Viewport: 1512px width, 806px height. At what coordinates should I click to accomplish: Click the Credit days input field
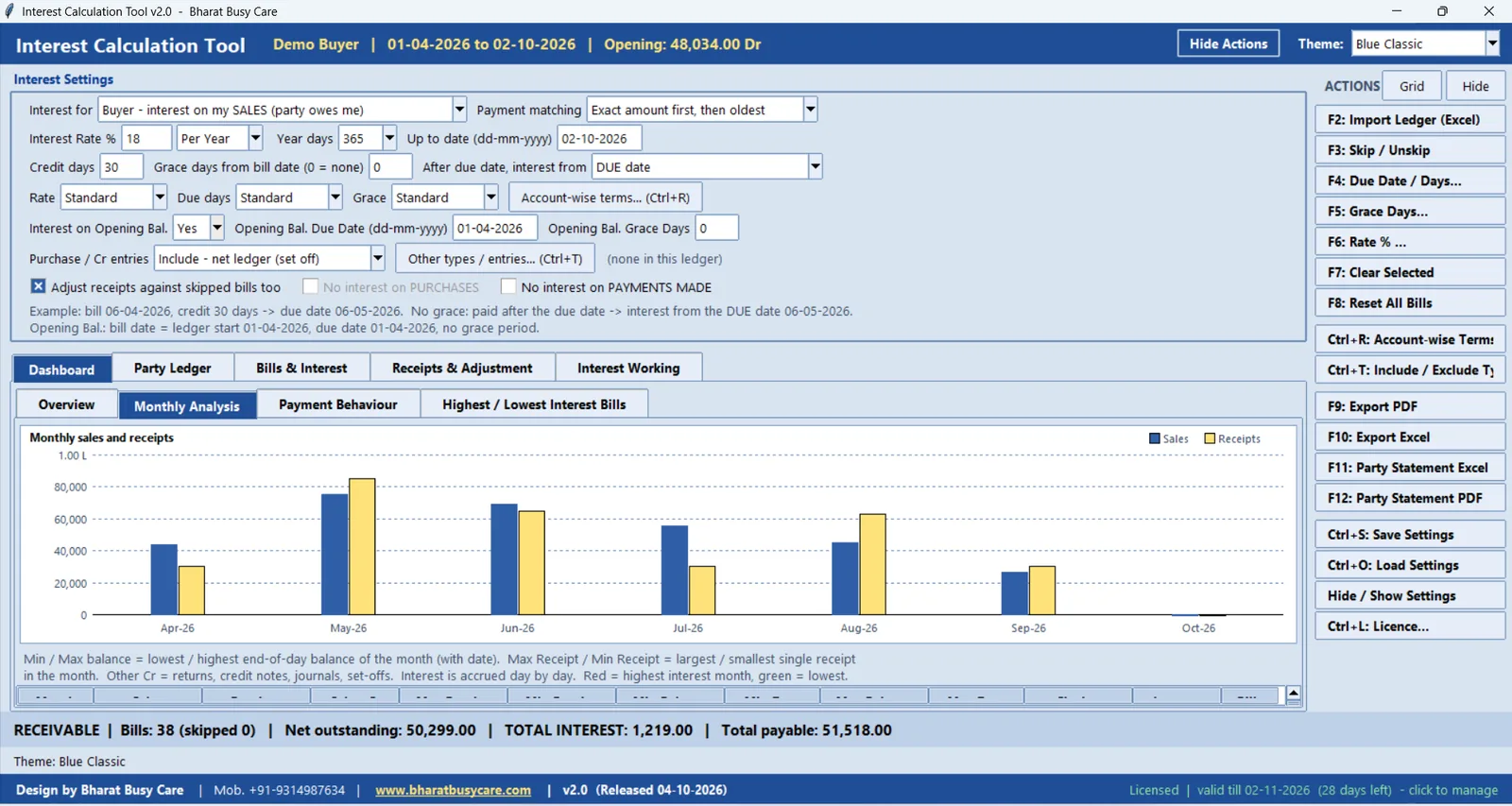pyautogui.click(x=121, y=167)
